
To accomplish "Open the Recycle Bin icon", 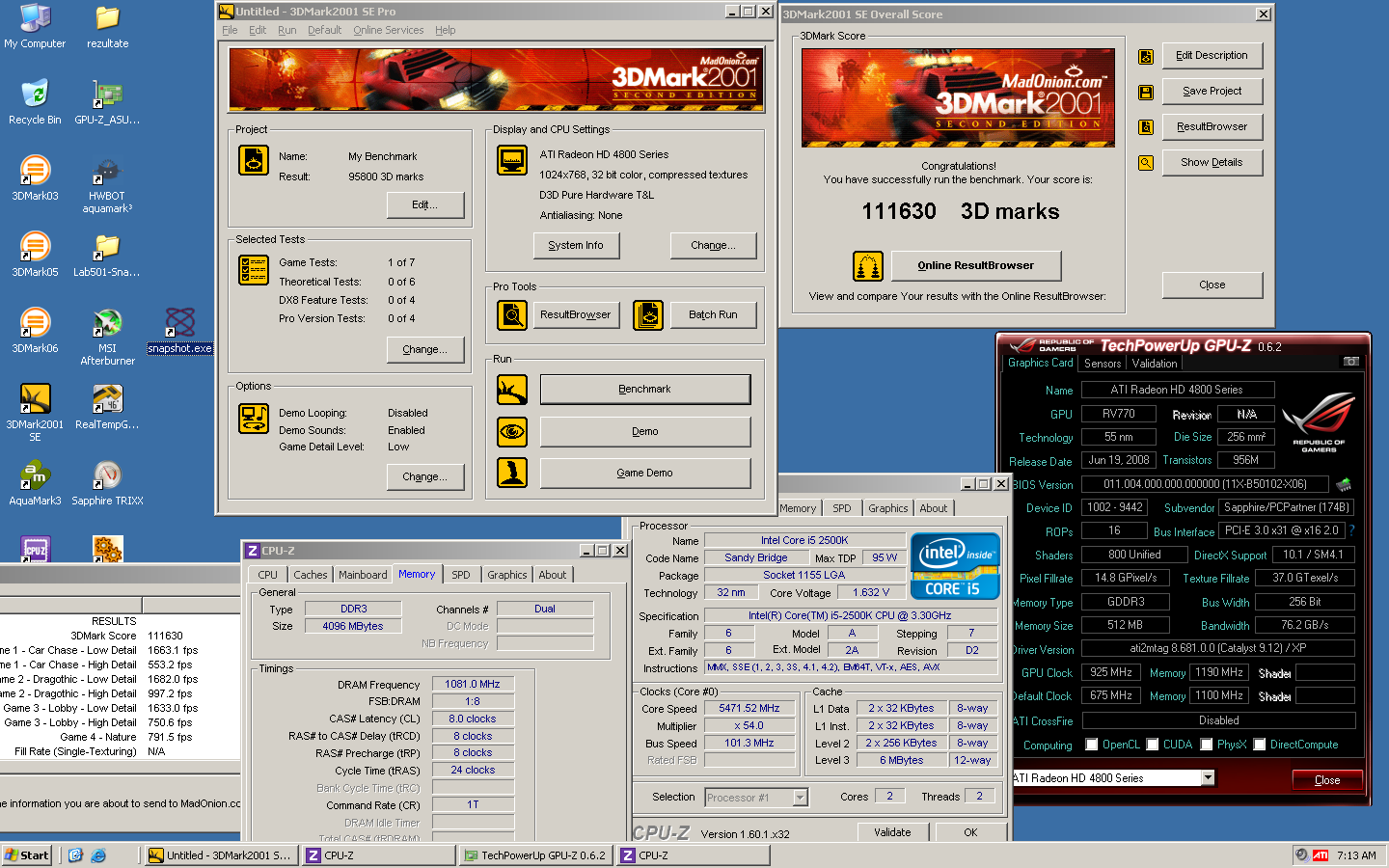I will (x=35, y=102).
